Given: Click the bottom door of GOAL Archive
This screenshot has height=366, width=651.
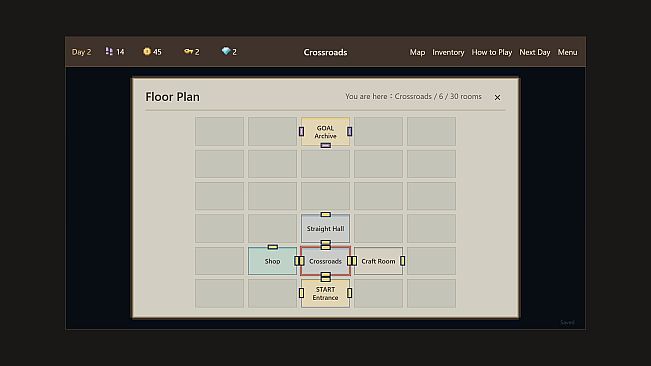Looking at the screenshot, I should pyautogui.click(x=326, y=146).
